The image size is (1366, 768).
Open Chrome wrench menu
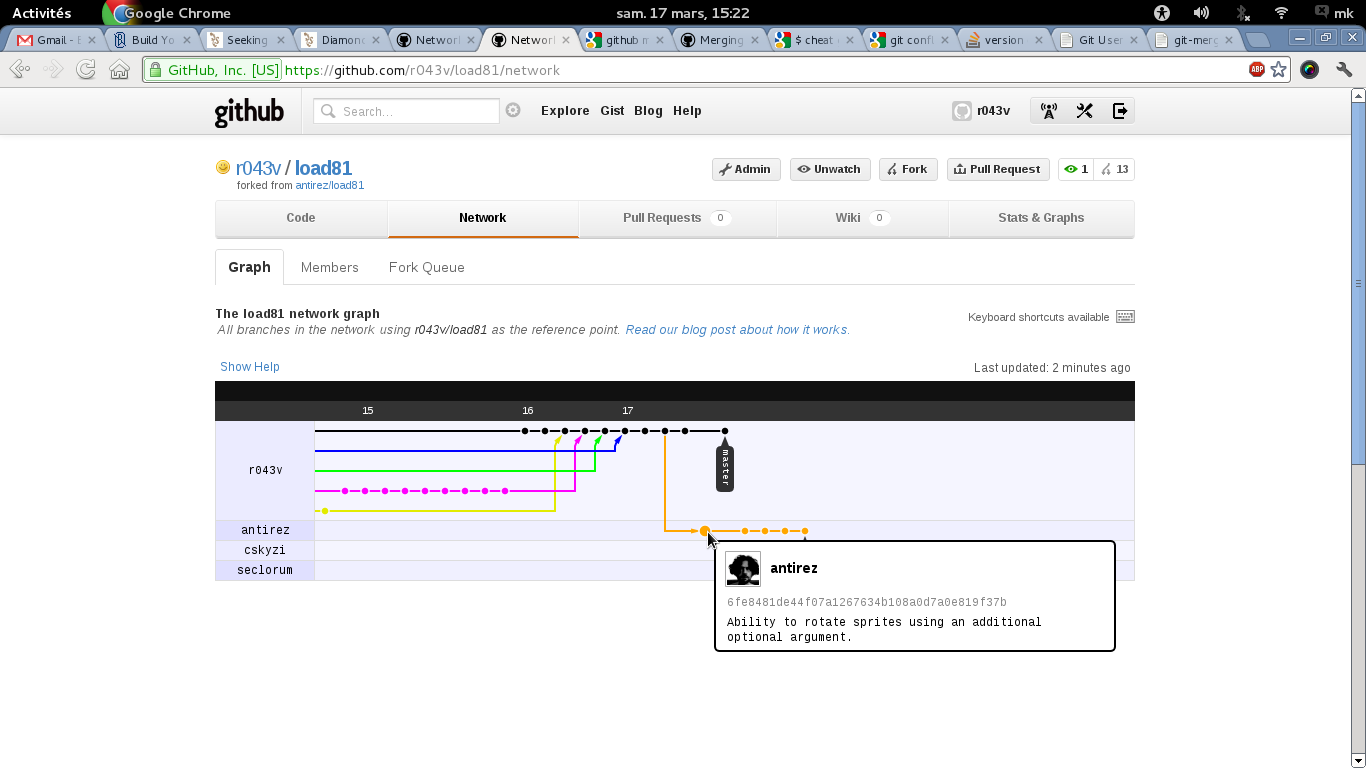pyautogui.click(x=1344, y=70)
